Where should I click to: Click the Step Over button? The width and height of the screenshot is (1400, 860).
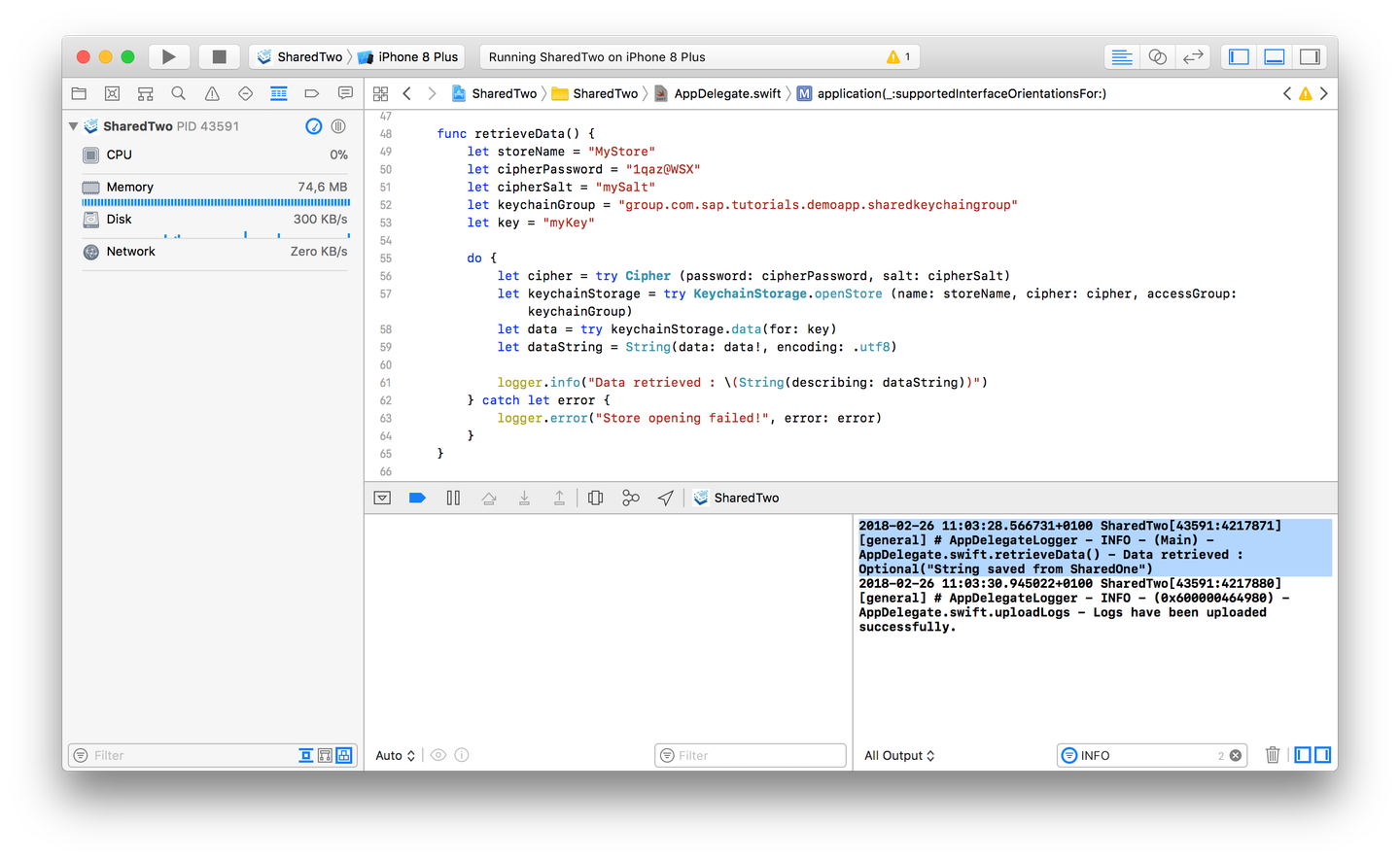click(x=489, y=498)
